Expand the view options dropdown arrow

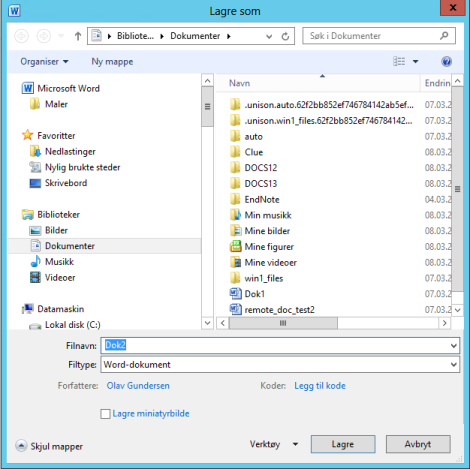(x=416, y=61)
